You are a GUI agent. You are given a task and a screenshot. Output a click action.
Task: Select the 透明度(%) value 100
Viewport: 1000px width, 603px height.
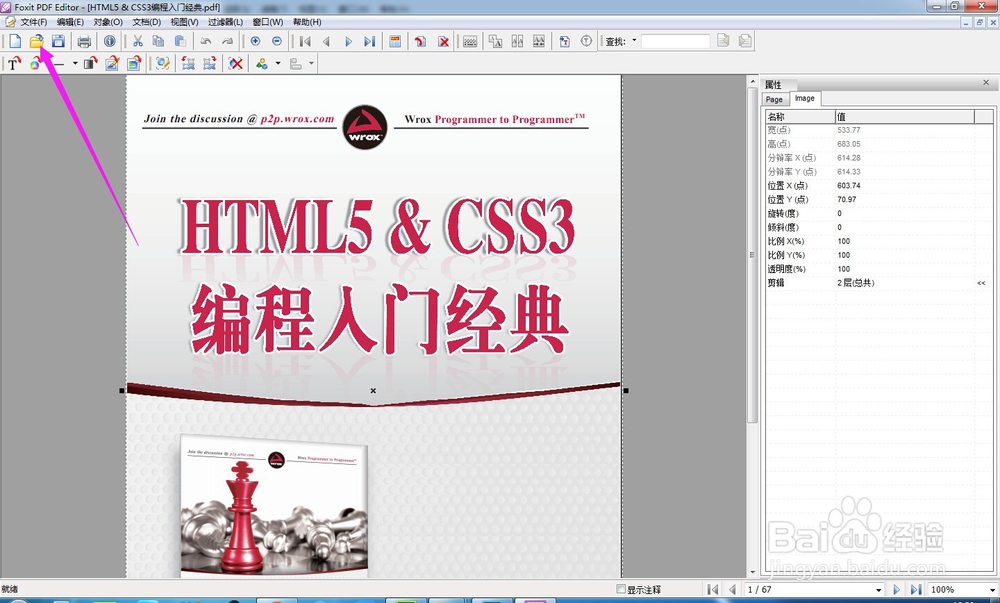coord(844,269)
